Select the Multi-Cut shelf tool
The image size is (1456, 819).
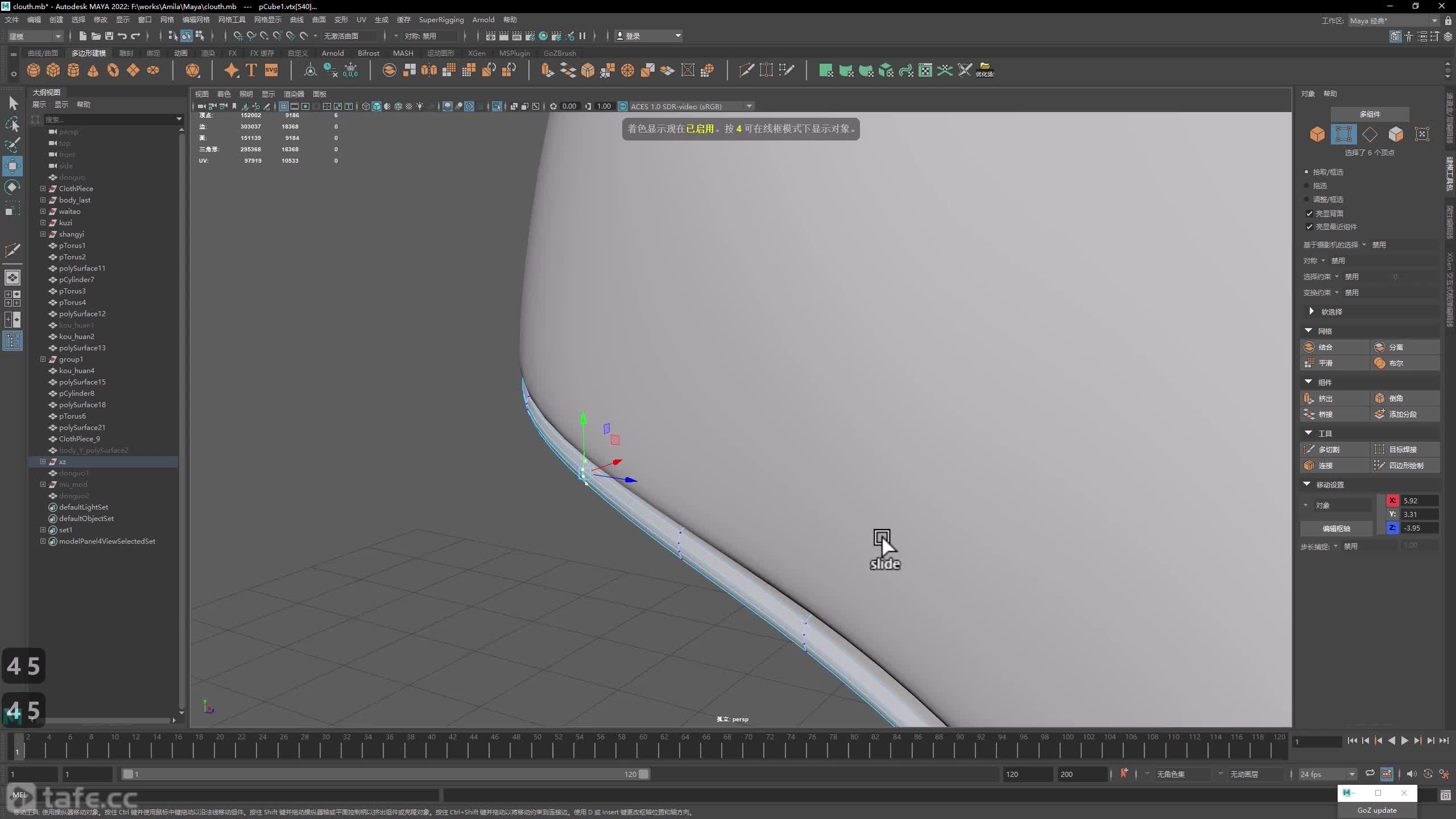(746, 70)
